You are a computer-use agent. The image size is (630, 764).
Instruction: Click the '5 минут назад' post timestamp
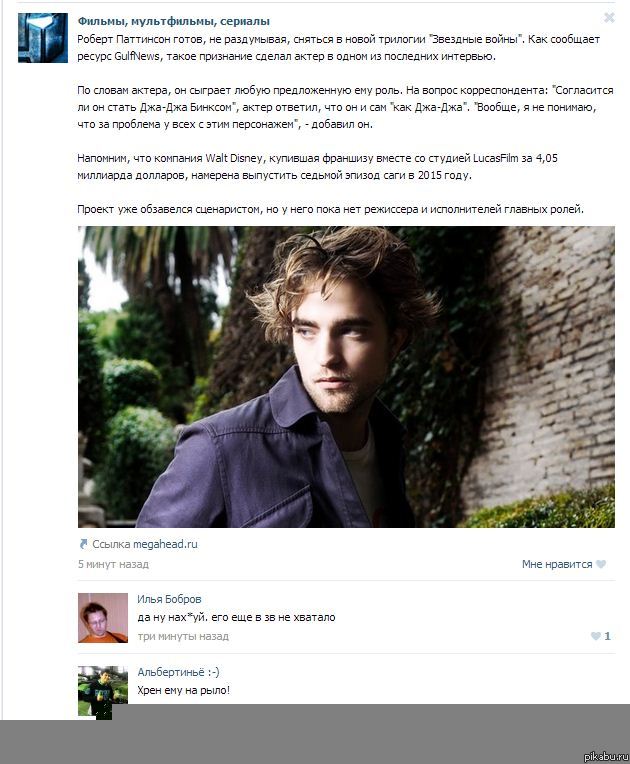click(113, 564)
